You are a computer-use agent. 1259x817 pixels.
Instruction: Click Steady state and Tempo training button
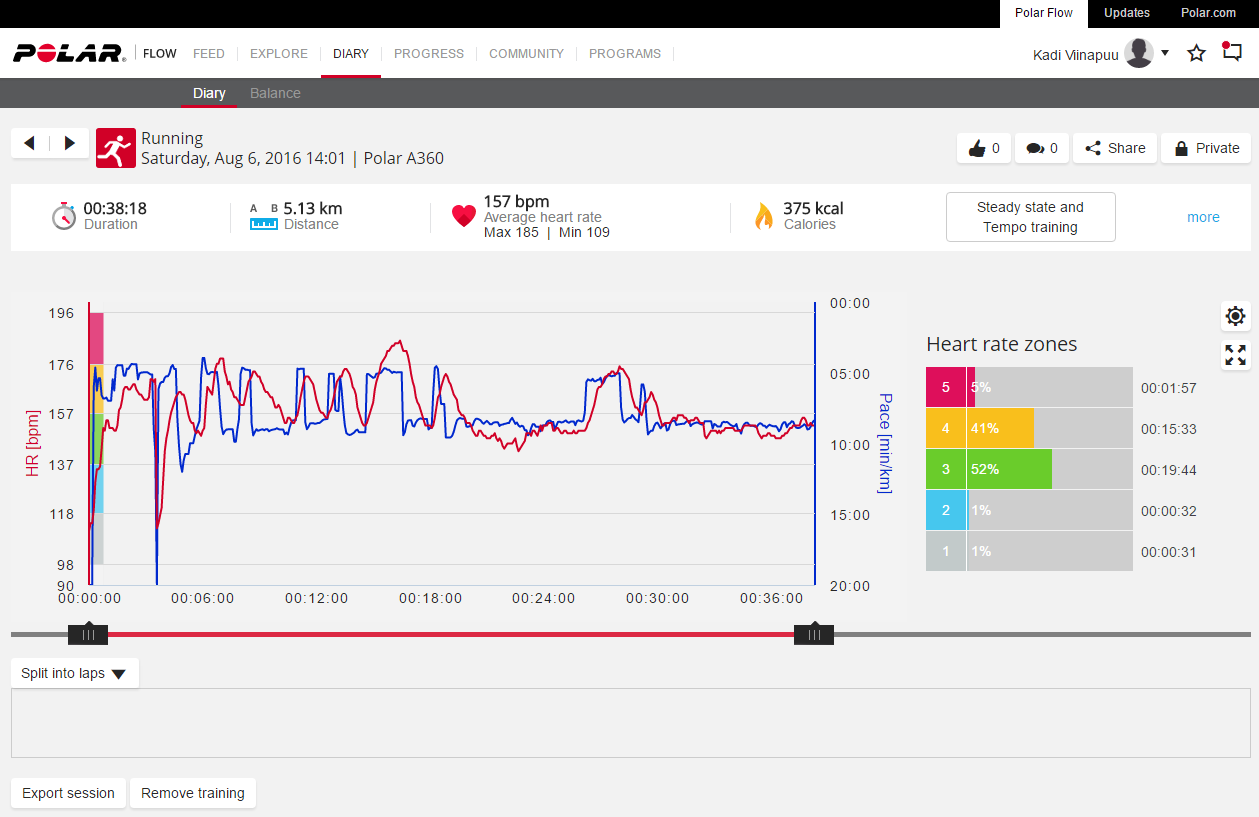click(x=1030, y=217)
